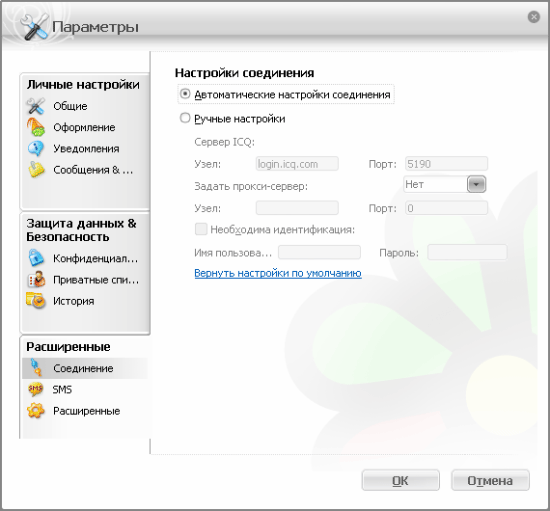Open the Конфиденциал... settings page
Screen dimensions: 550x511
coord(95,258)
